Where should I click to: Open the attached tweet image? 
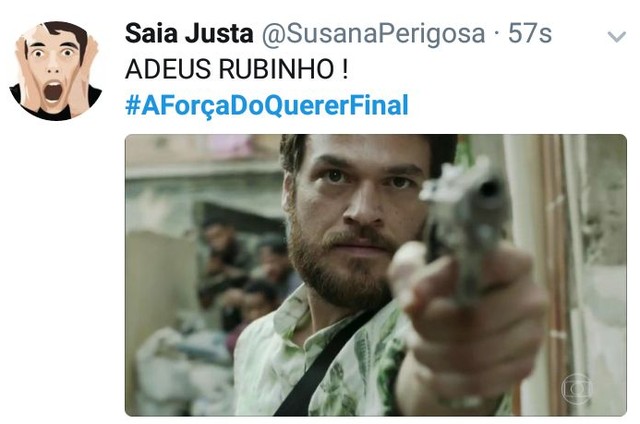click(376, 275)
